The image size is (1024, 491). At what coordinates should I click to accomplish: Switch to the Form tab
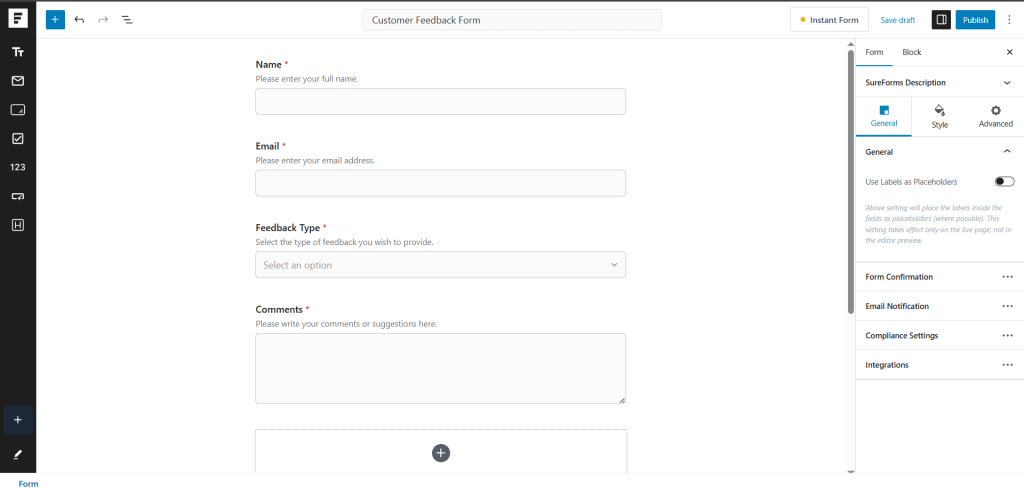(x=874, y=52)
